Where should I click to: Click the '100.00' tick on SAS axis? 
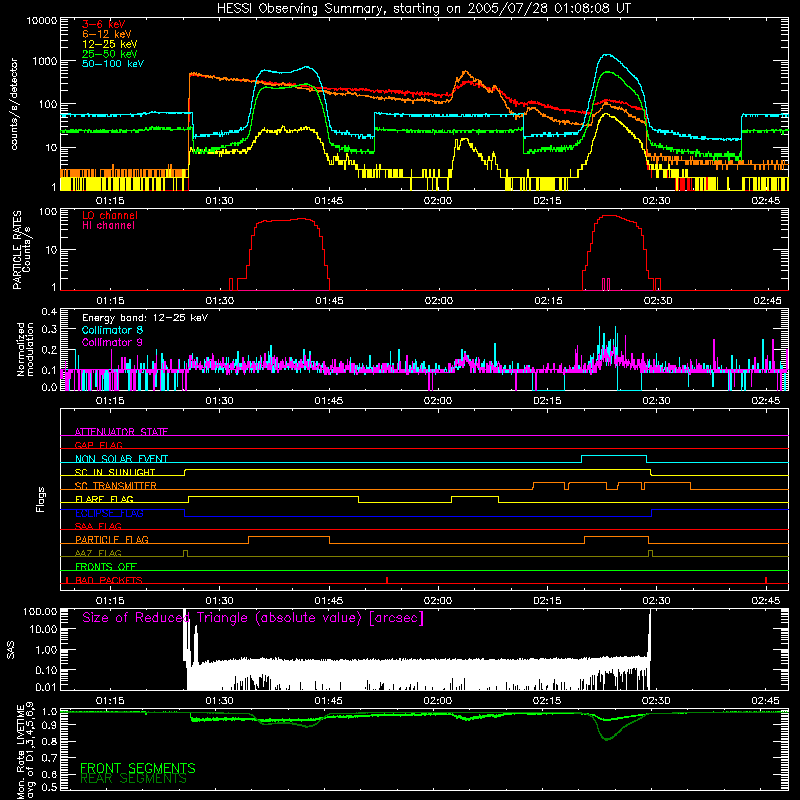point(40,611)
